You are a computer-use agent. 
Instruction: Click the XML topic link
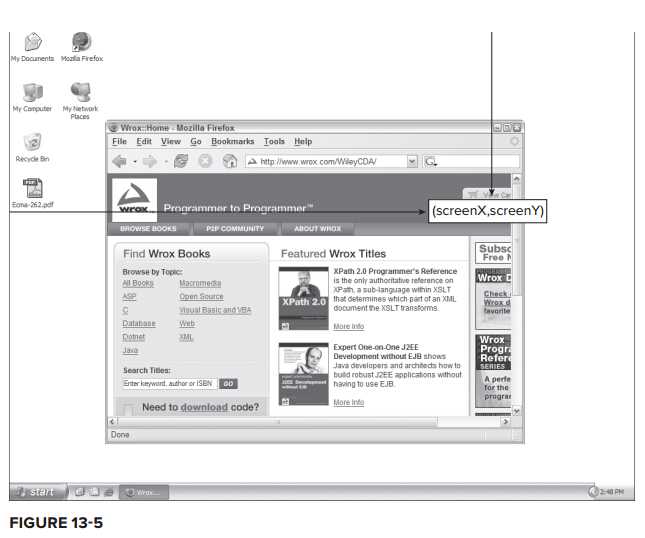pos(186,337)
